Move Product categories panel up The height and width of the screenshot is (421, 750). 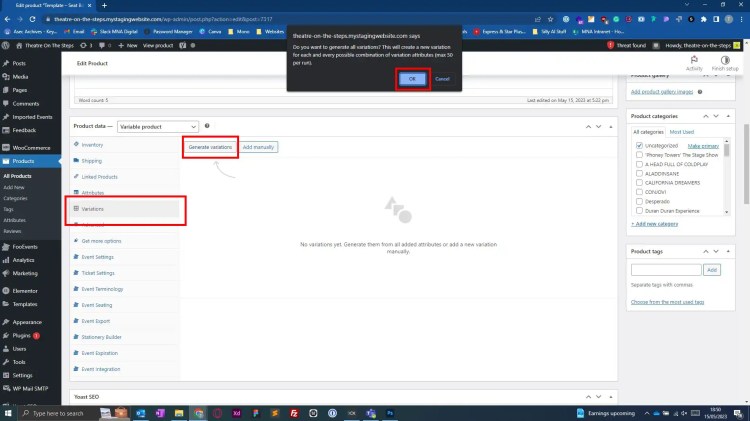click(x=706, y=116)
